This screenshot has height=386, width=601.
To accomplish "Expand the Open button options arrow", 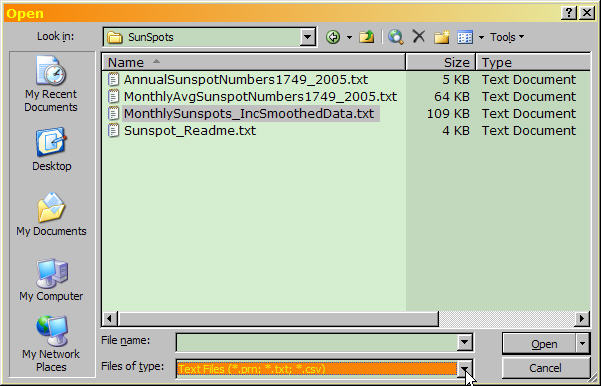I will 583,344.
